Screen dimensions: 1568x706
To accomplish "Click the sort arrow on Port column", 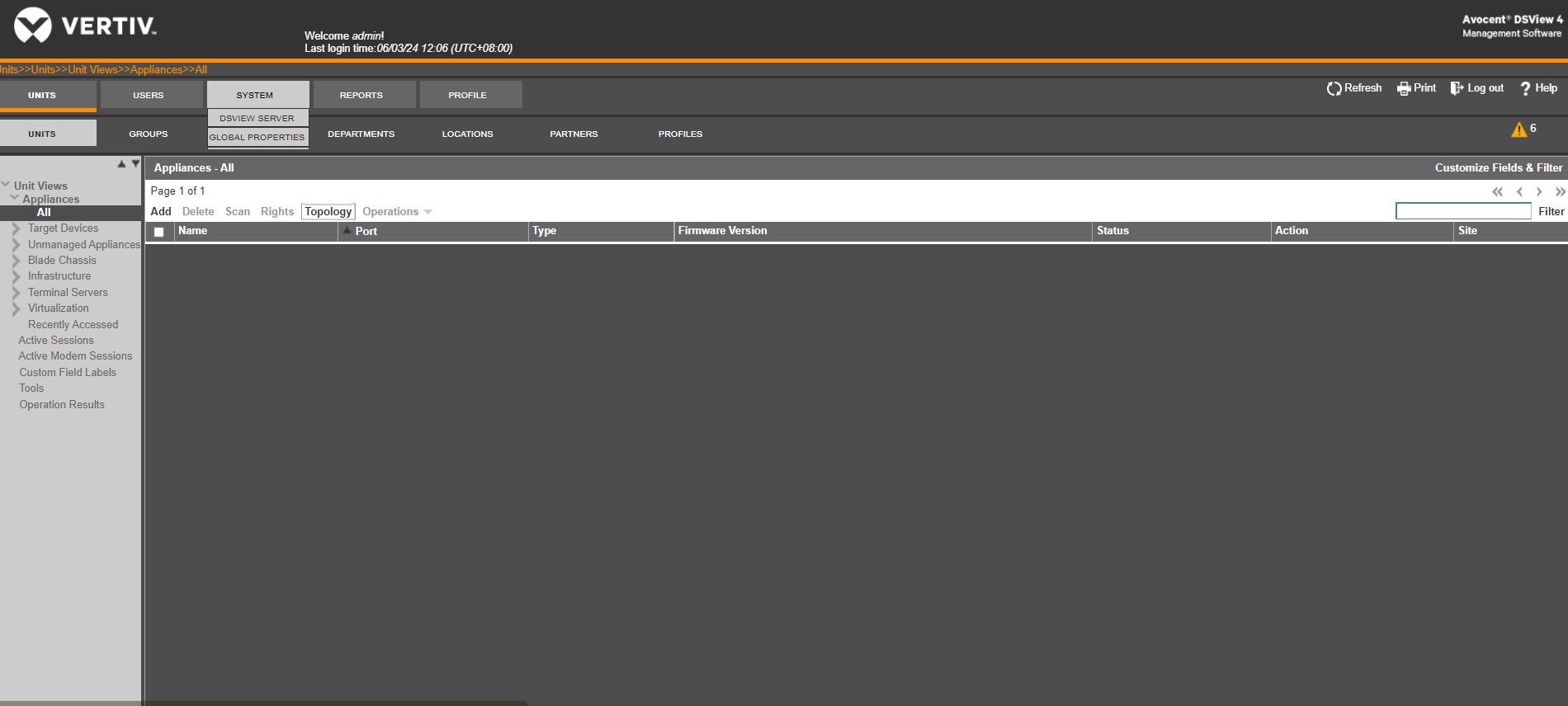I will pos(347,230).
